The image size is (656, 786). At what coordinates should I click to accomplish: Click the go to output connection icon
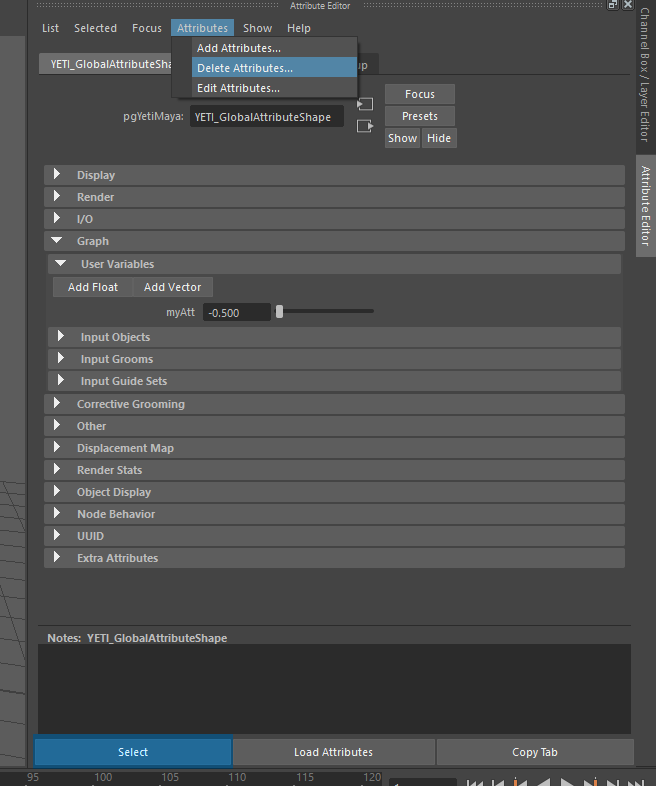[366, 126]
